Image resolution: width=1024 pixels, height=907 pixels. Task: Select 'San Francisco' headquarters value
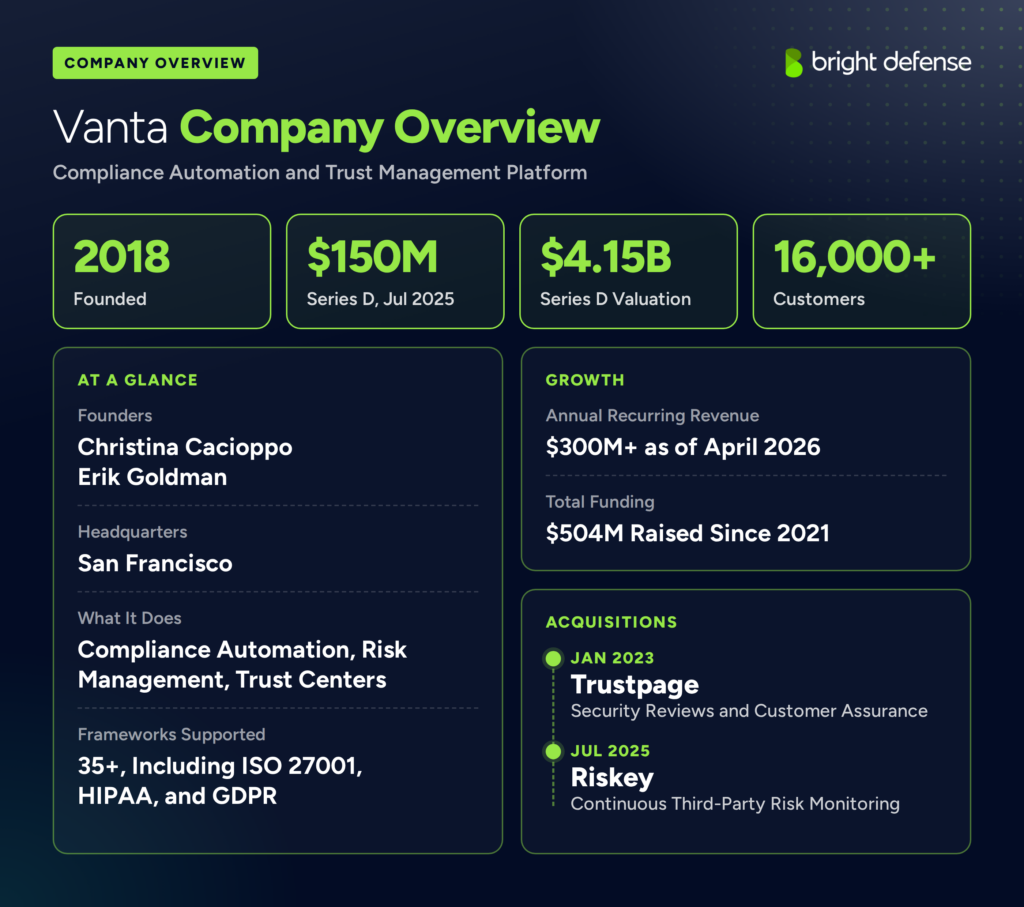point(155,564)
